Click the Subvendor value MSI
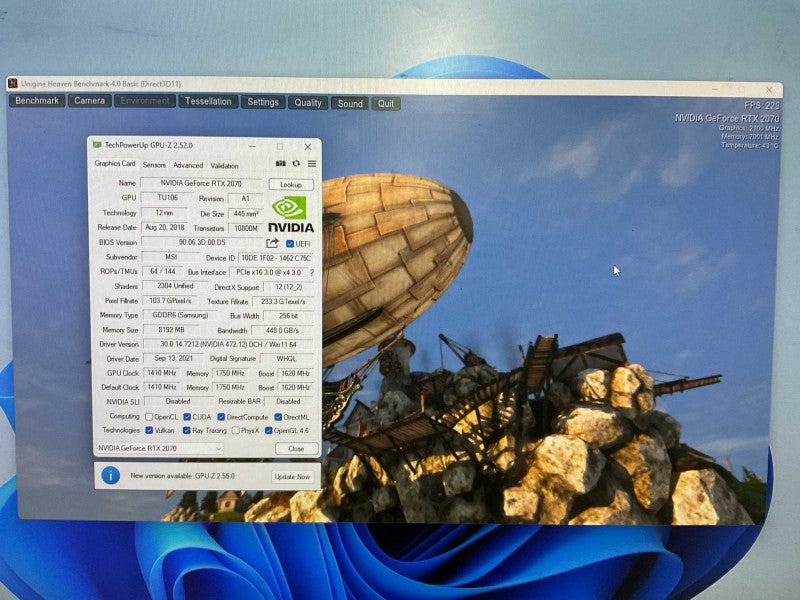The width and height of the screenshot is (800, 600). tap(171, 257)
